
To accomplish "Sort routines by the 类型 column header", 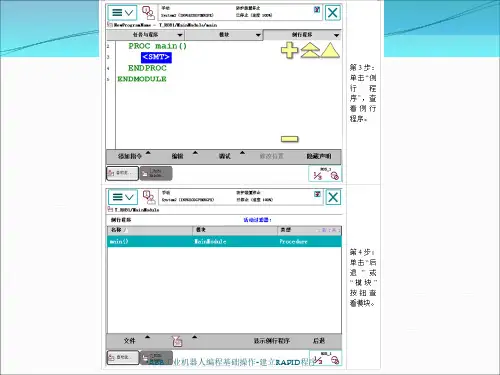I will point(309,230).
